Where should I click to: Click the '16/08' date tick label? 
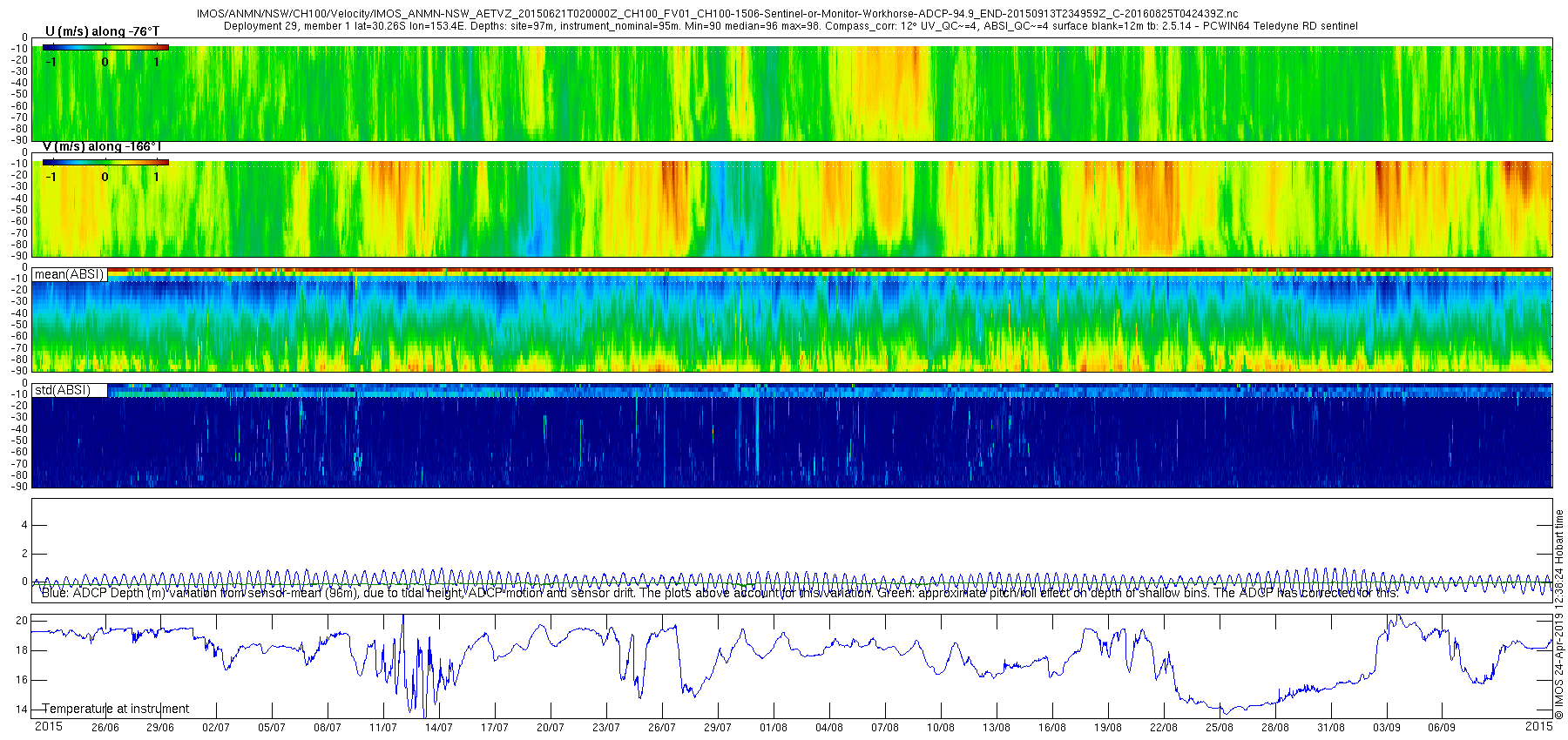click(1052, 728)
